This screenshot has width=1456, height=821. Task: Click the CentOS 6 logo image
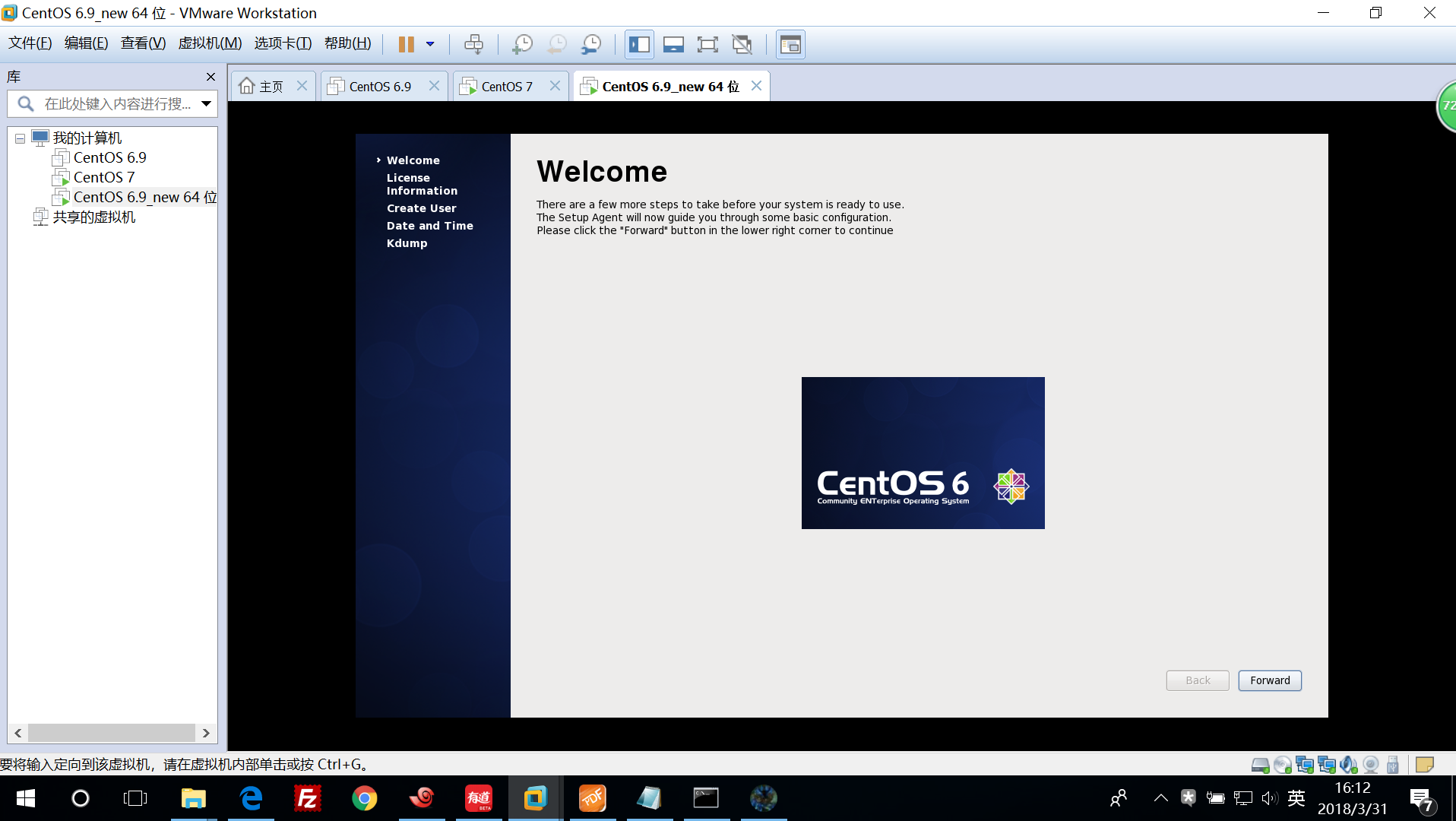click(x=923, y=453)
